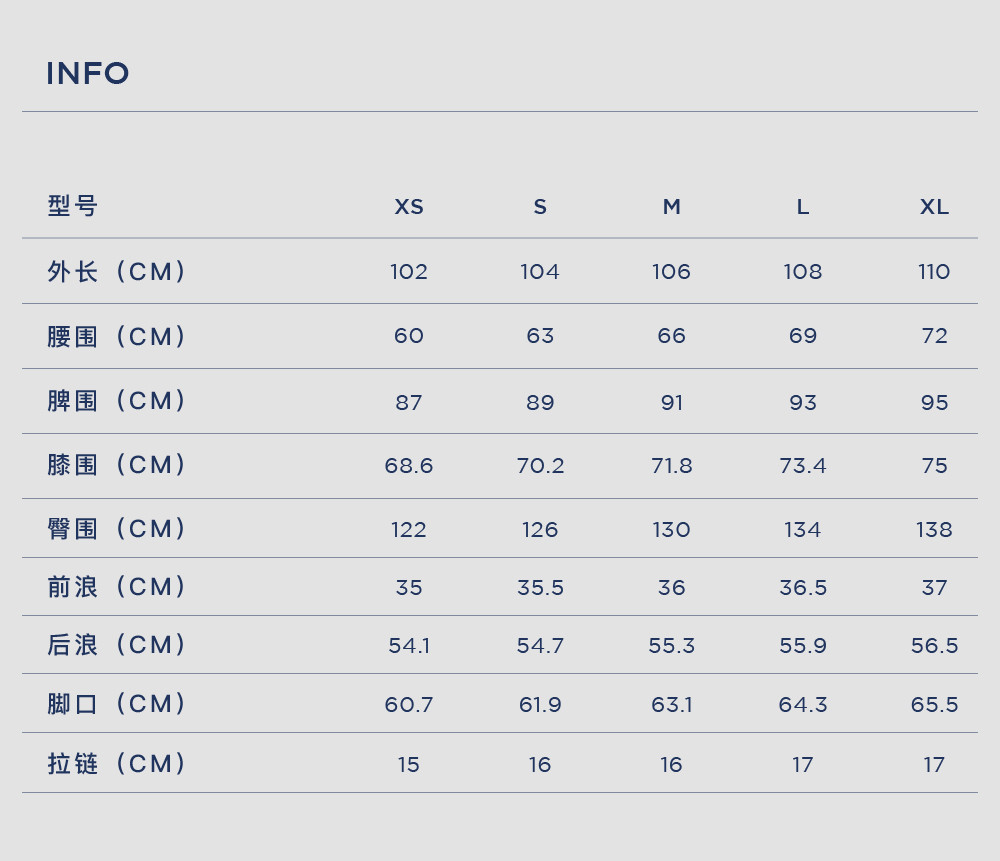Click the 68.6 knee value for XS
The width and height of the screenshot is (1000, 861).
409,466
